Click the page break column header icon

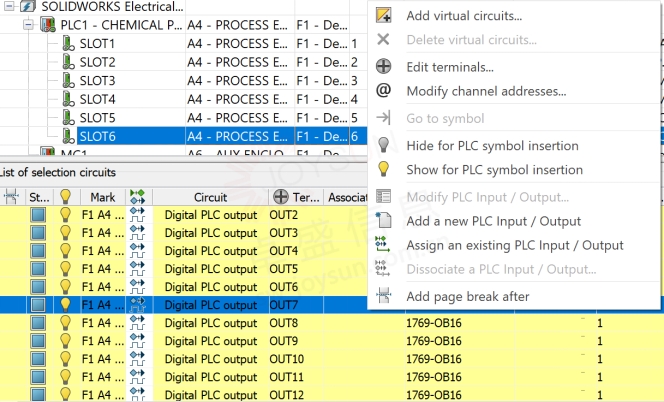tap(11, 197)
